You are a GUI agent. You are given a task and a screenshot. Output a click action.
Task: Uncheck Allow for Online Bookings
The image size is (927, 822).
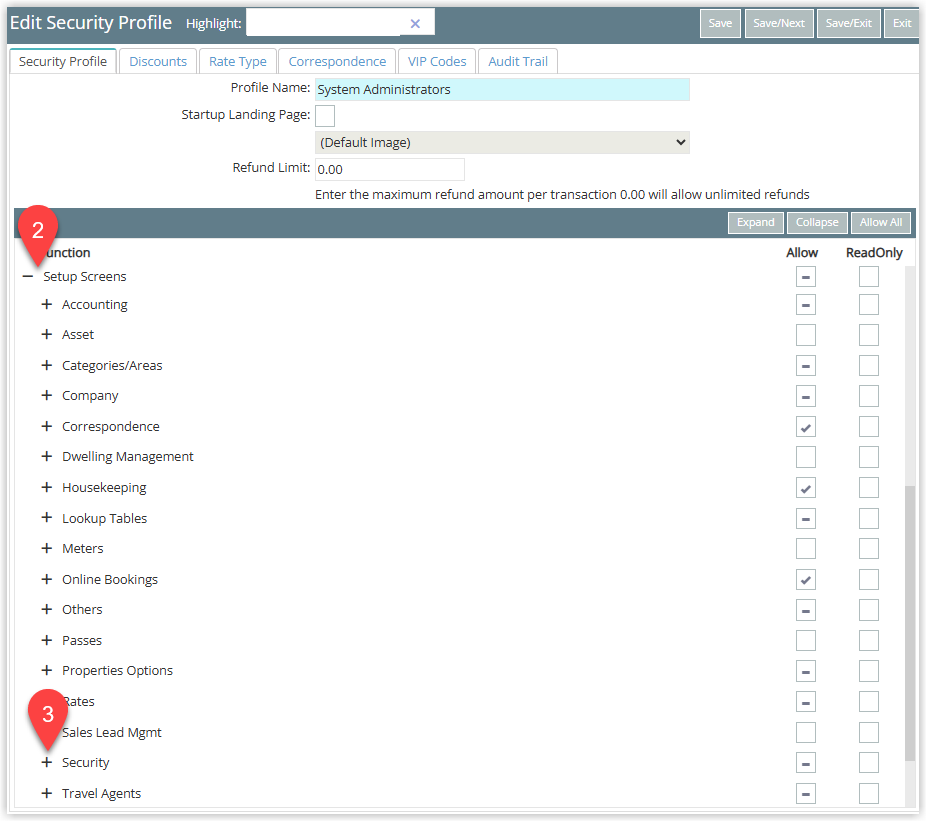pos(805,580)
